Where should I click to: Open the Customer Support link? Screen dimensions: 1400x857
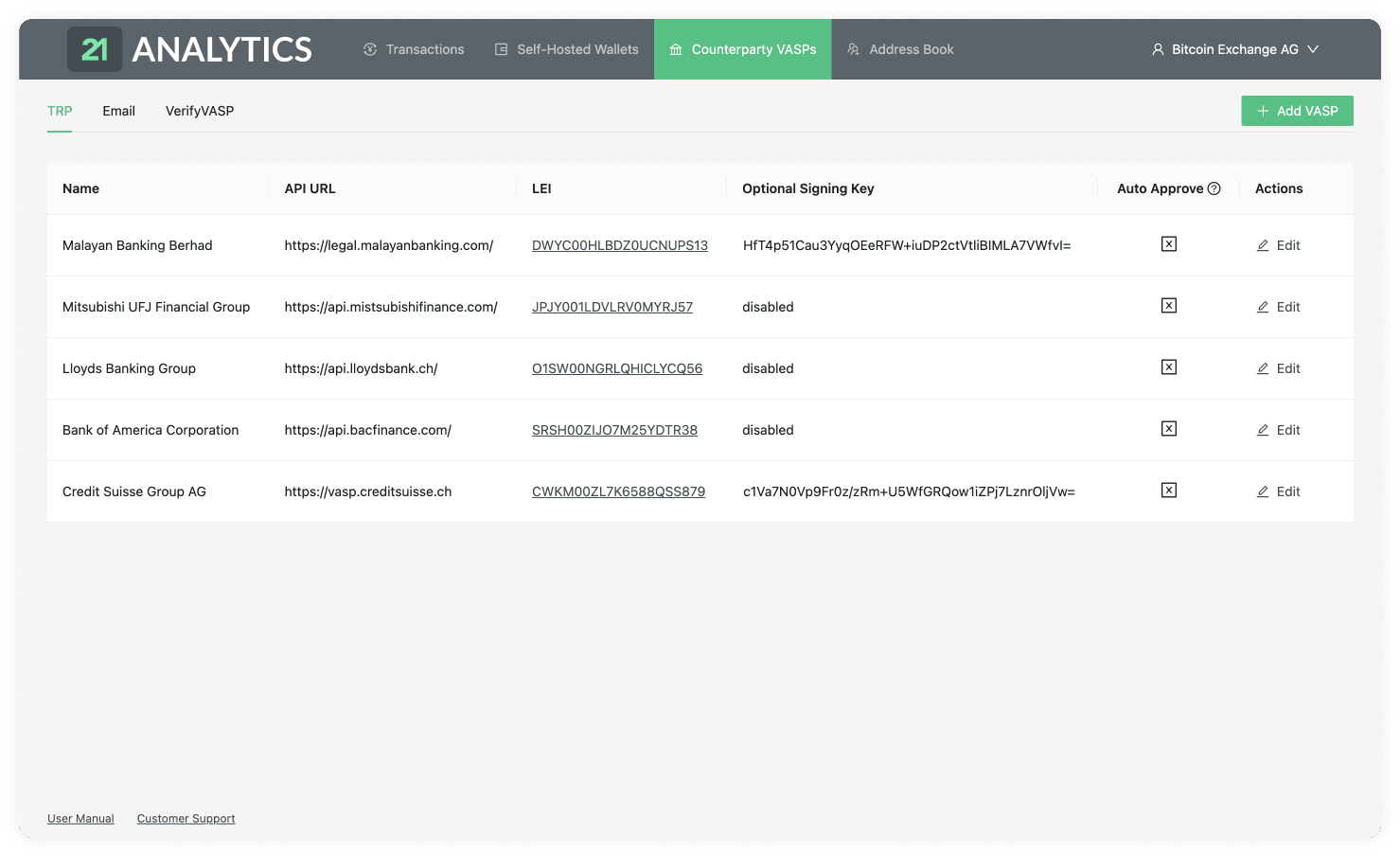click(x=186, y=818)
